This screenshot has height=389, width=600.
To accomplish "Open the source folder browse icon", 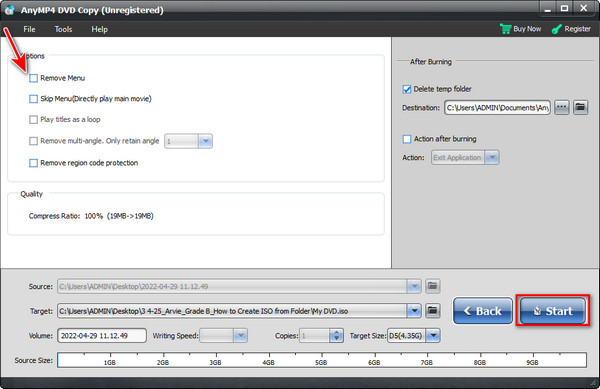I will 432,286.
